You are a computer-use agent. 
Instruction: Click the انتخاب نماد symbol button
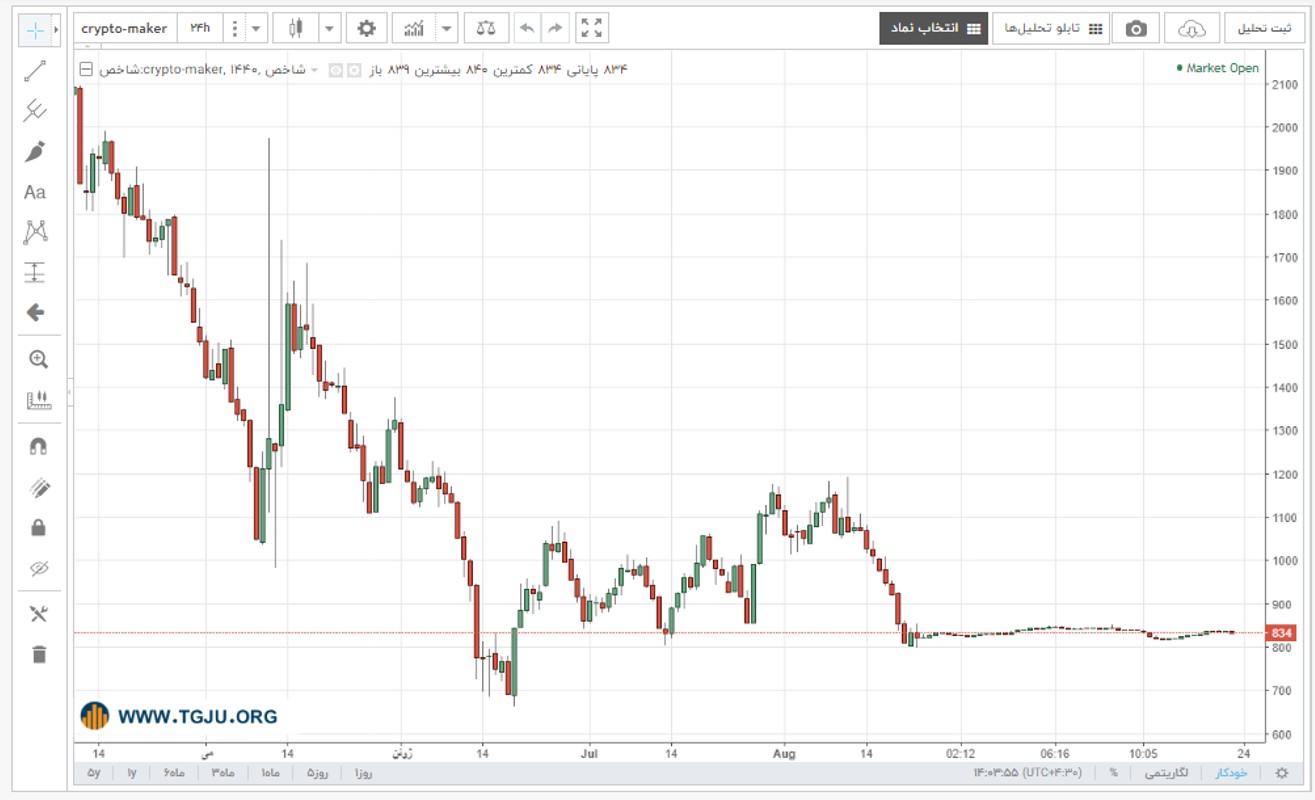934,29
